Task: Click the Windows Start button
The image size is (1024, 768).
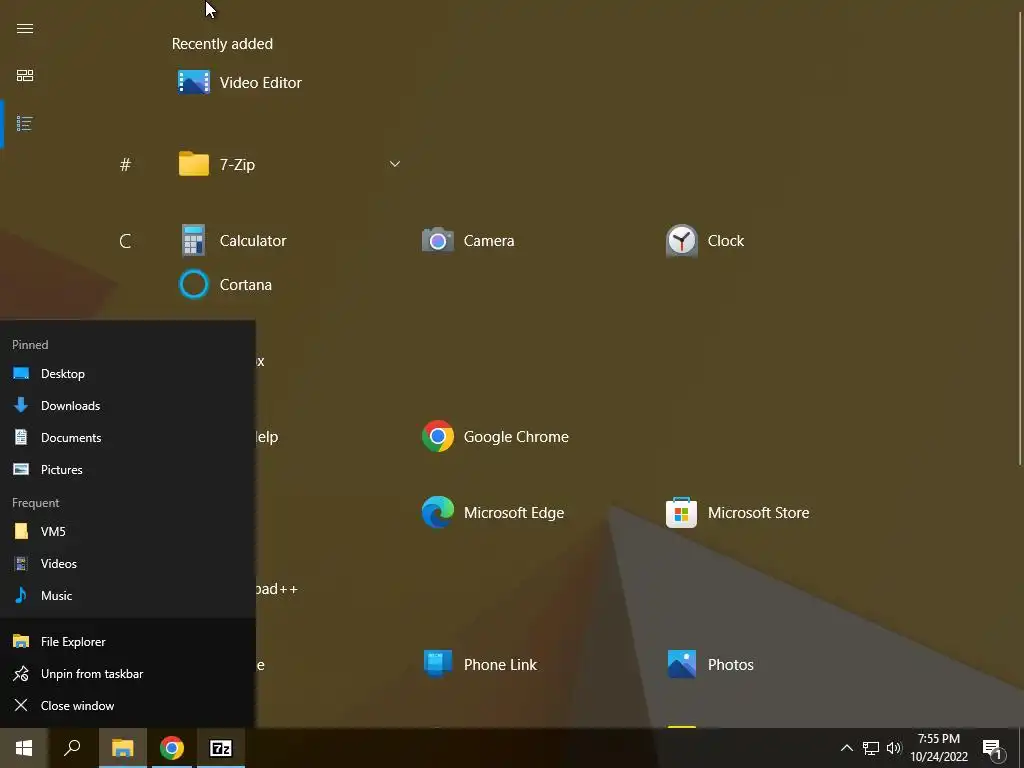Action: coord(24,748)
